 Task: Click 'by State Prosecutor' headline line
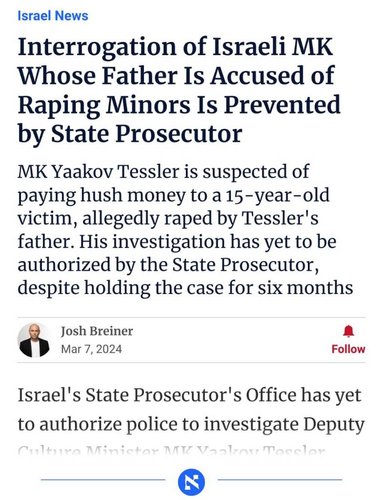tap(130, 135)
